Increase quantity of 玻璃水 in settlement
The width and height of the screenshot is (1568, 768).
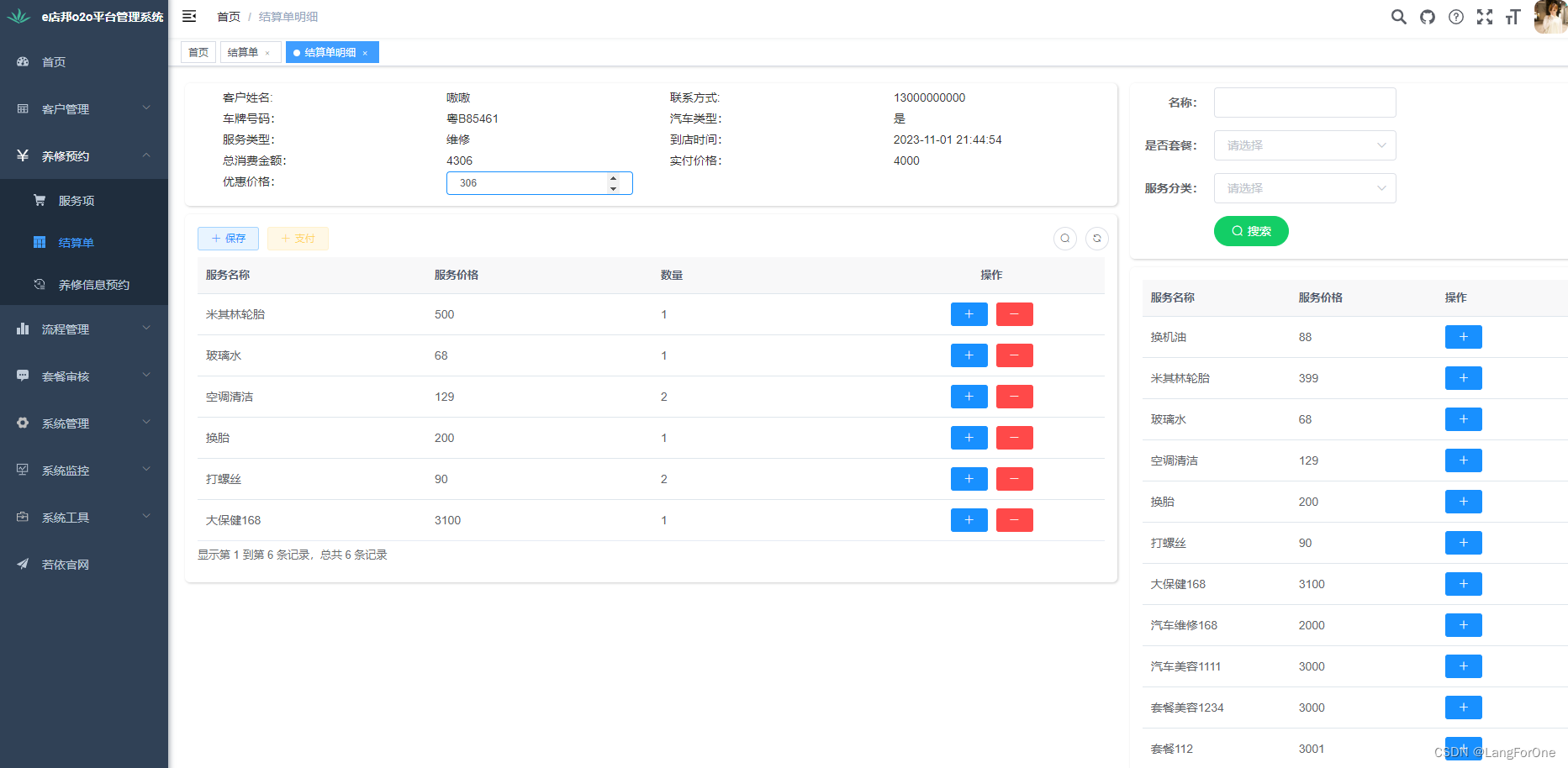(x=969, y=355)
